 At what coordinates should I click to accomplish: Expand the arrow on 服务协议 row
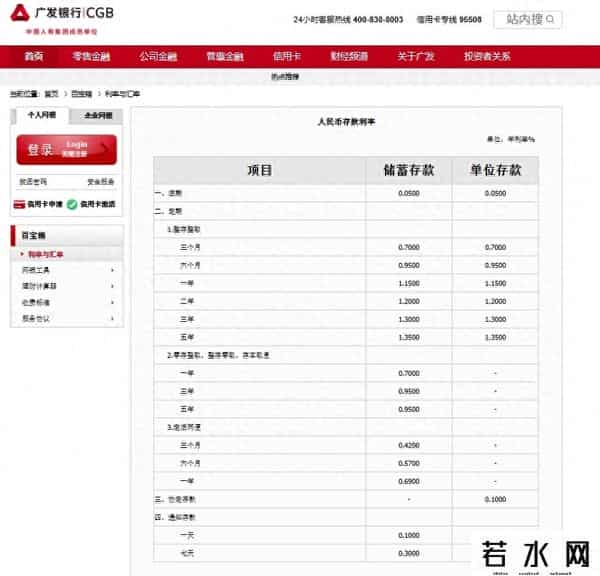click(112, 318)
